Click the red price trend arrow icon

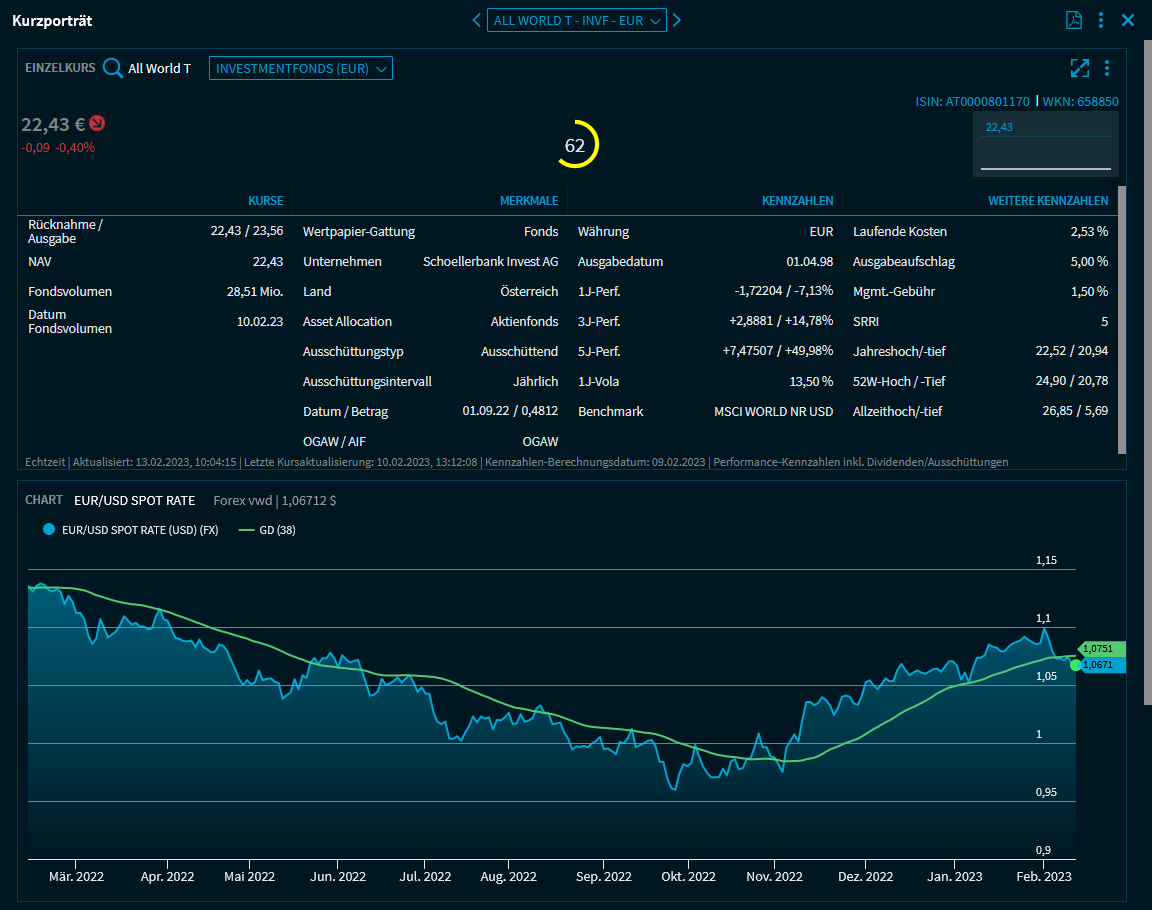[97, 123]
